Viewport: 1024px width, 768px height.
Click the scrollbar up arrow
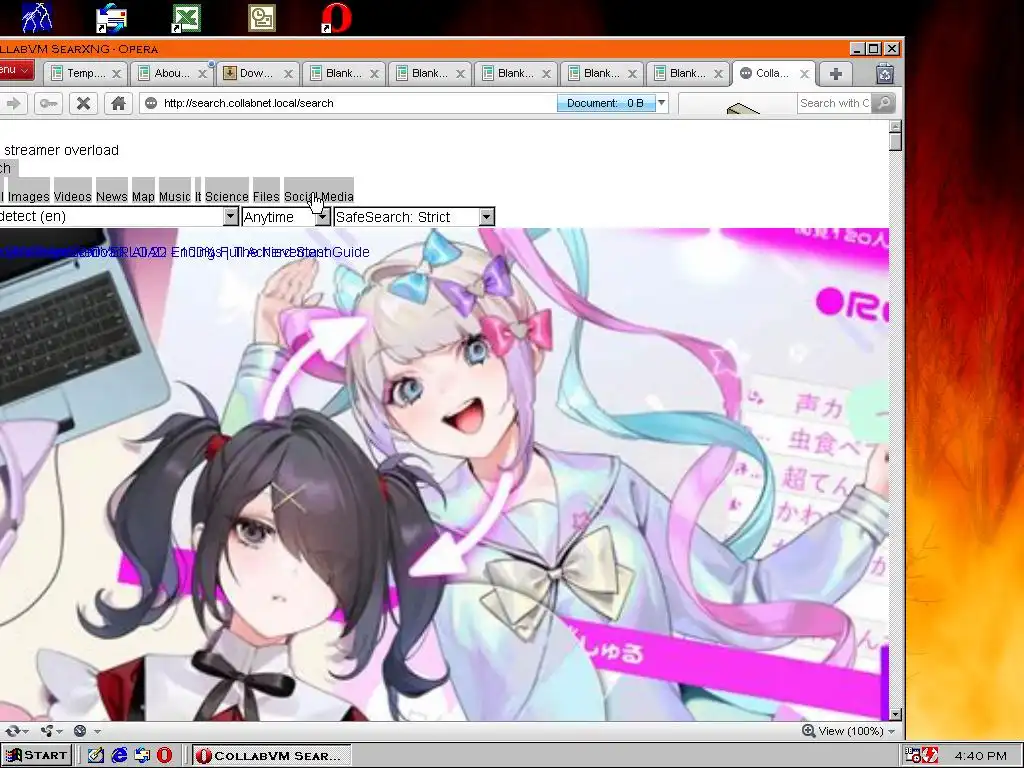pos(895,126)
